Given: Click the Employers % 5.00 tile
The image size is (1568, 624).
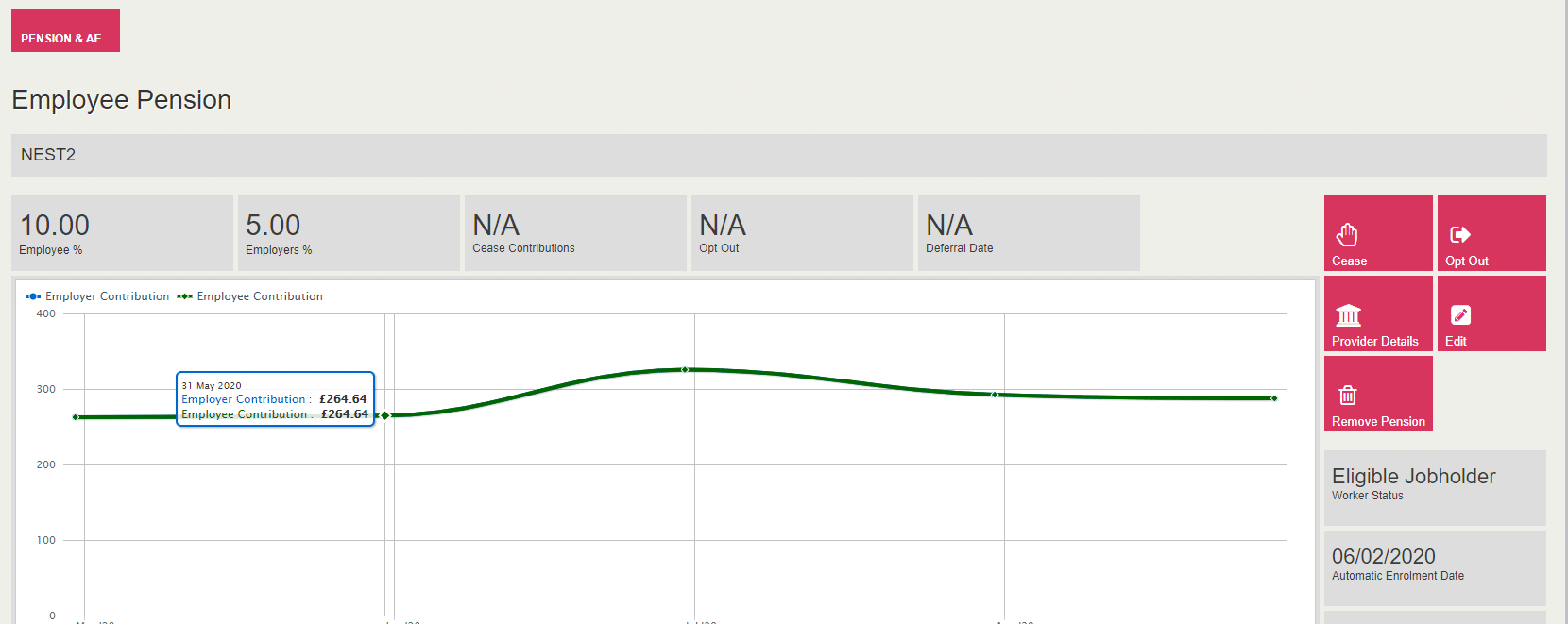Looking at the screenshot, I should pyautogui.click(x=349, y=233).
